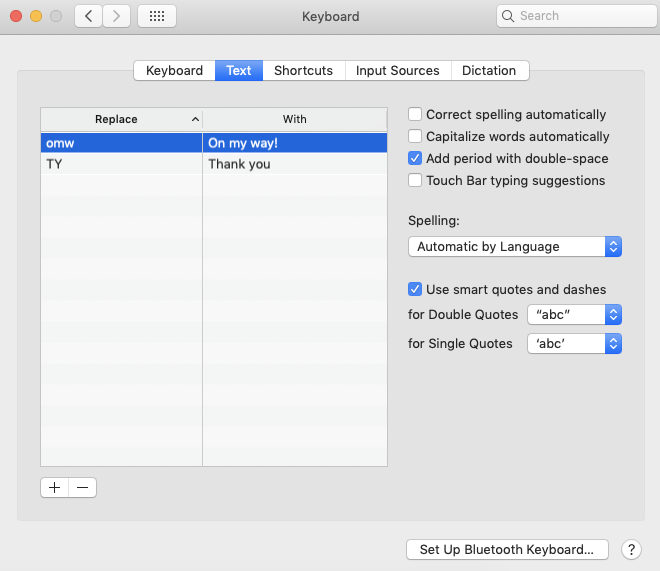Open the help question mark button
The width and height of the screenshot is (660, 571).
coord(631,549)
